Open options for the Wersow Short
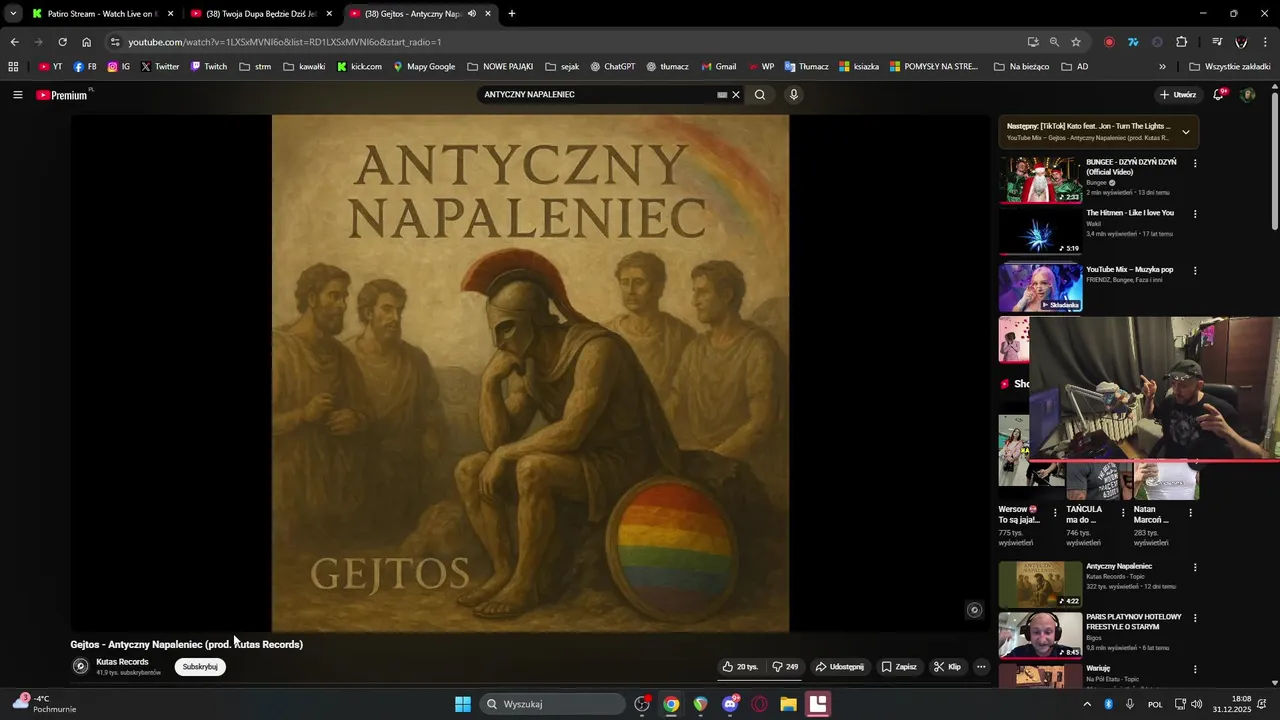This screenshot has width=1280, height=720. [1055, 513]
